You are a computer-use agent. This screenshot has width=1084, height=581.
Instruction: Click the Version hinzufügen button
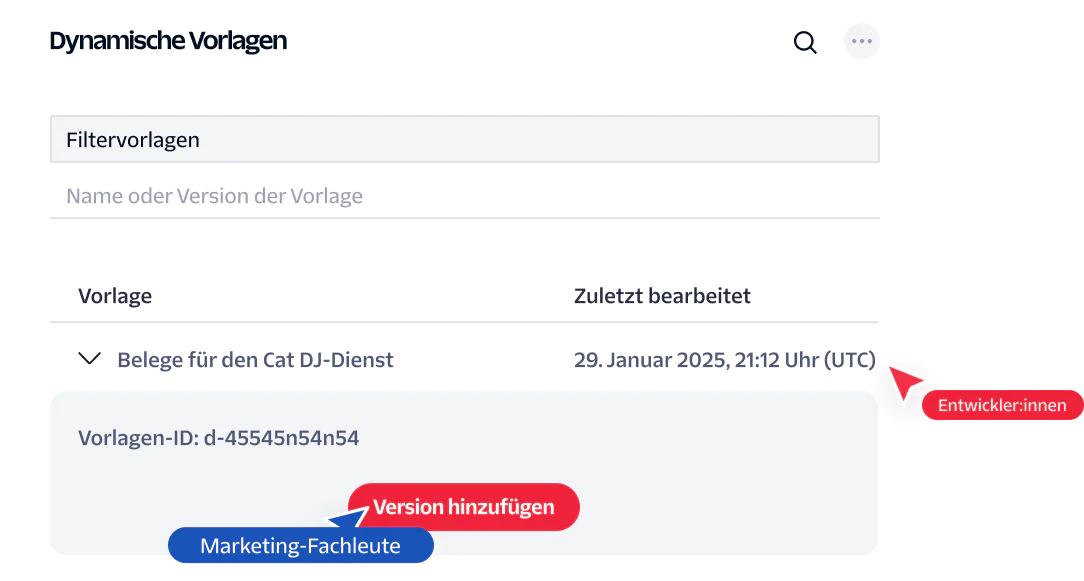pyautogui.click(x=464, y=506)
